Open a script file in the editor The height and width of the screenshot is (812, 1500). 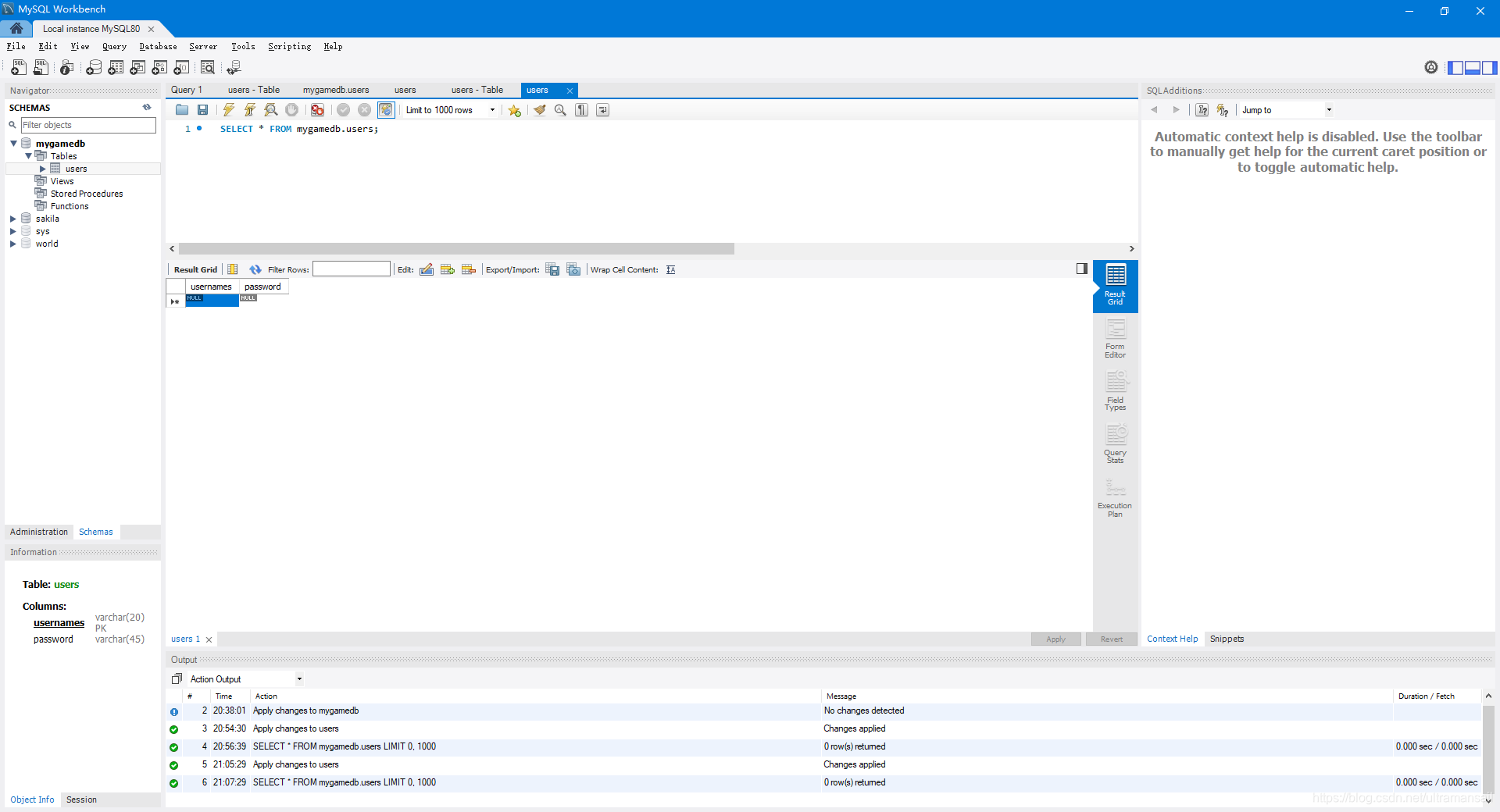coord(182,110)
